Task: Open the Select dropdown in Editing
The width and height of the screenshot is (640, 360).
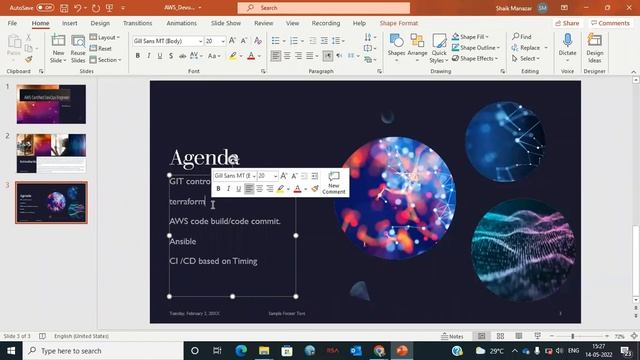Action: (x=527, y=59)
